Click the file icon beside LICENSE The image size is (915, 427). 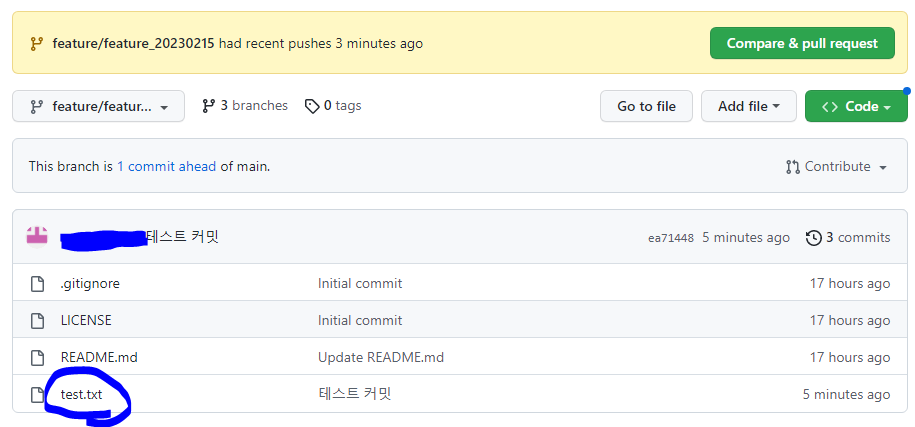pyautogui.click(x=37, y=321)
